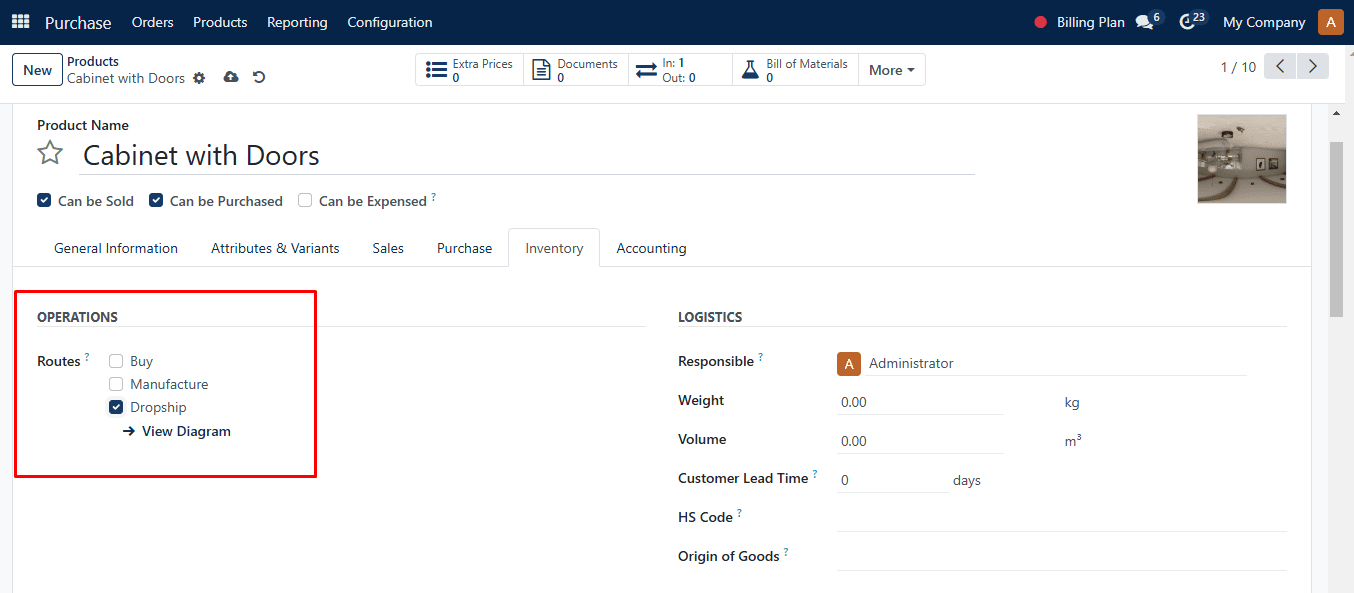
Task: Enable the Can be Expensed checkbox
Action: pyautogui.click(x=305, y=200)
